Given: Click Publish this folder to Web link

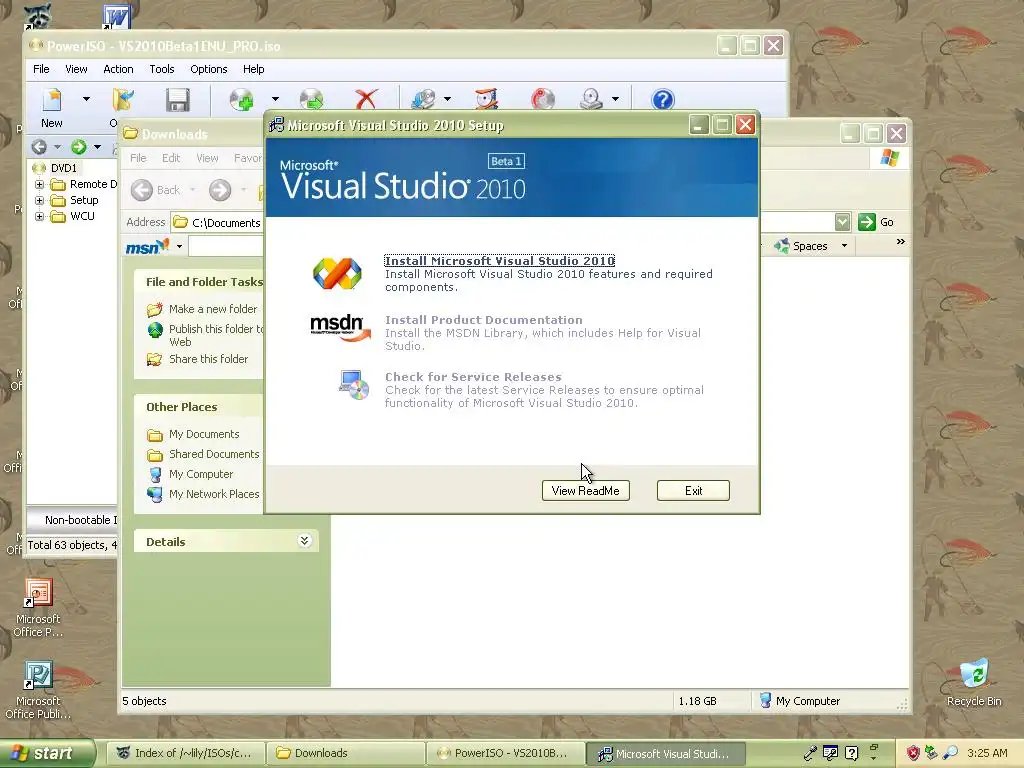Looking at the screenshot, I should 216,335.
